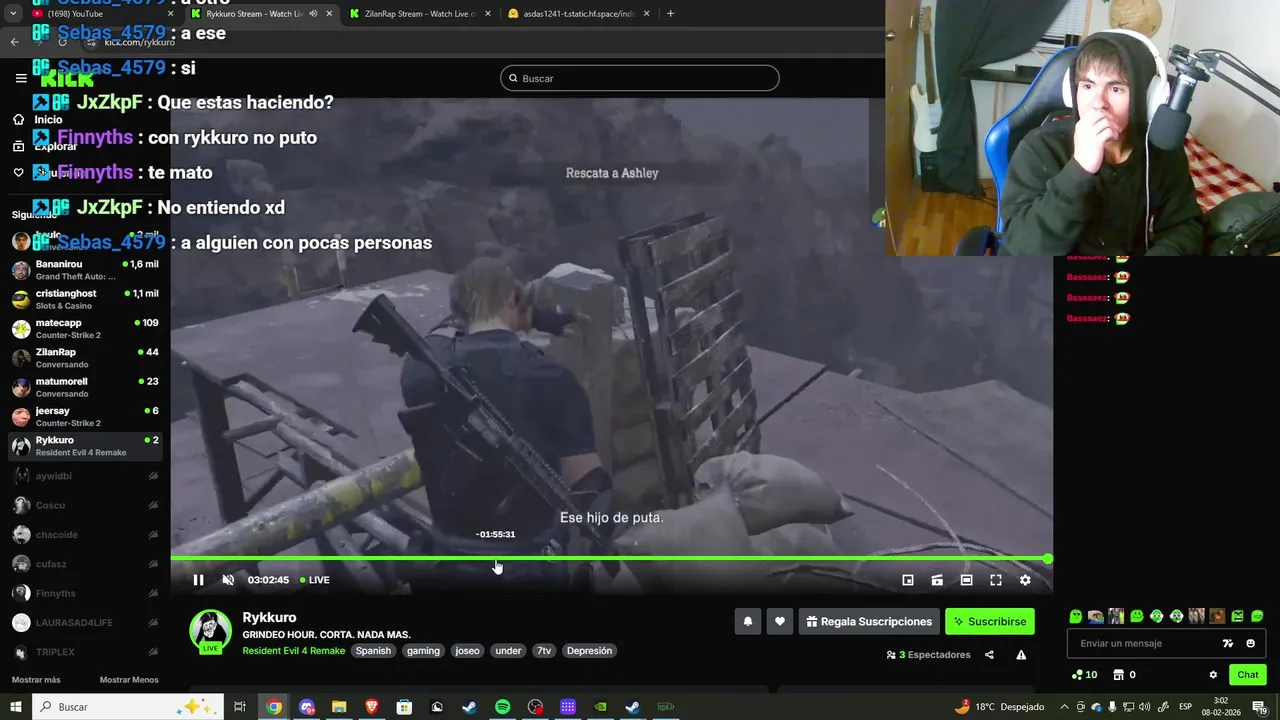The image size is (1280, 720).
Task: Open the cristianghost channel in sidebar
Action: click(x=85, y=299)
